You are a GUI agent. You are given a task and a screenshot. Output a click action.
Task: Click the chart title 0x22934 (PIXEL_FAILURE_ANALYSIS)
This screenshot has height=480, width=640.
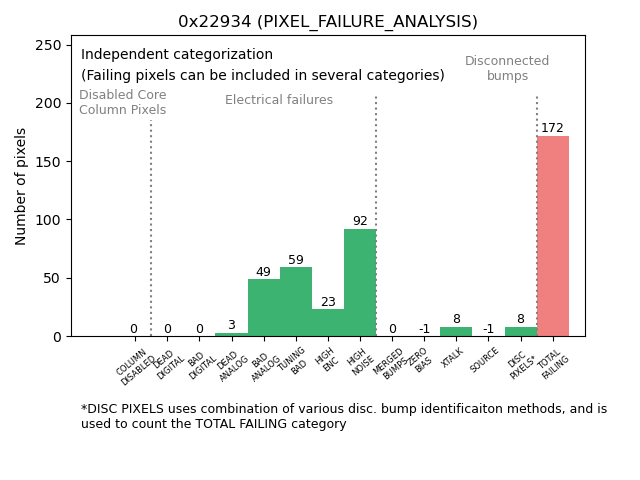tap(328, 22)
